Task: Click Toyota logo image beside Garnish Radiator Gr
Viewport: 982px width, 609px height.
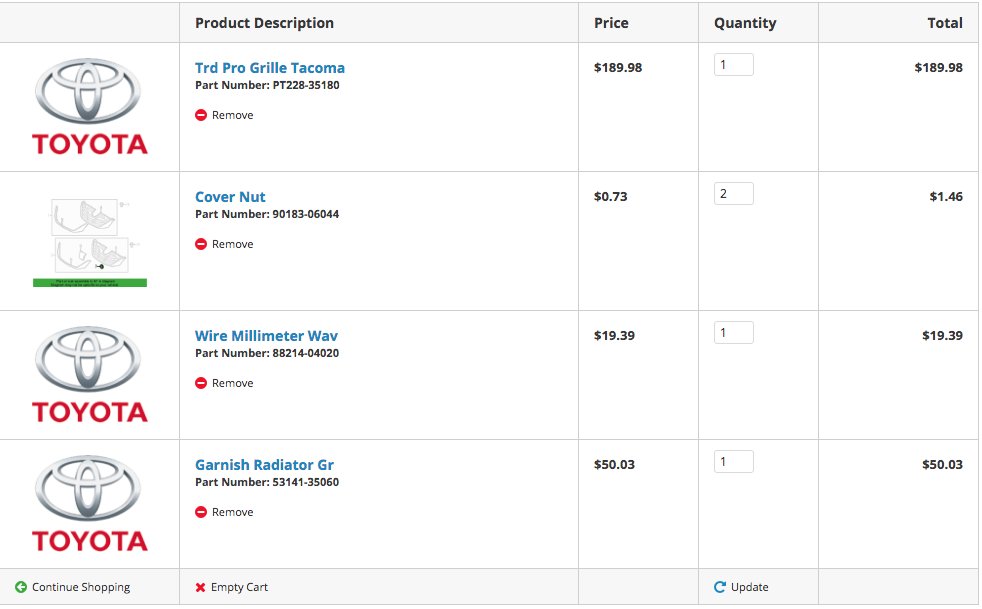Action: (90, 504)
